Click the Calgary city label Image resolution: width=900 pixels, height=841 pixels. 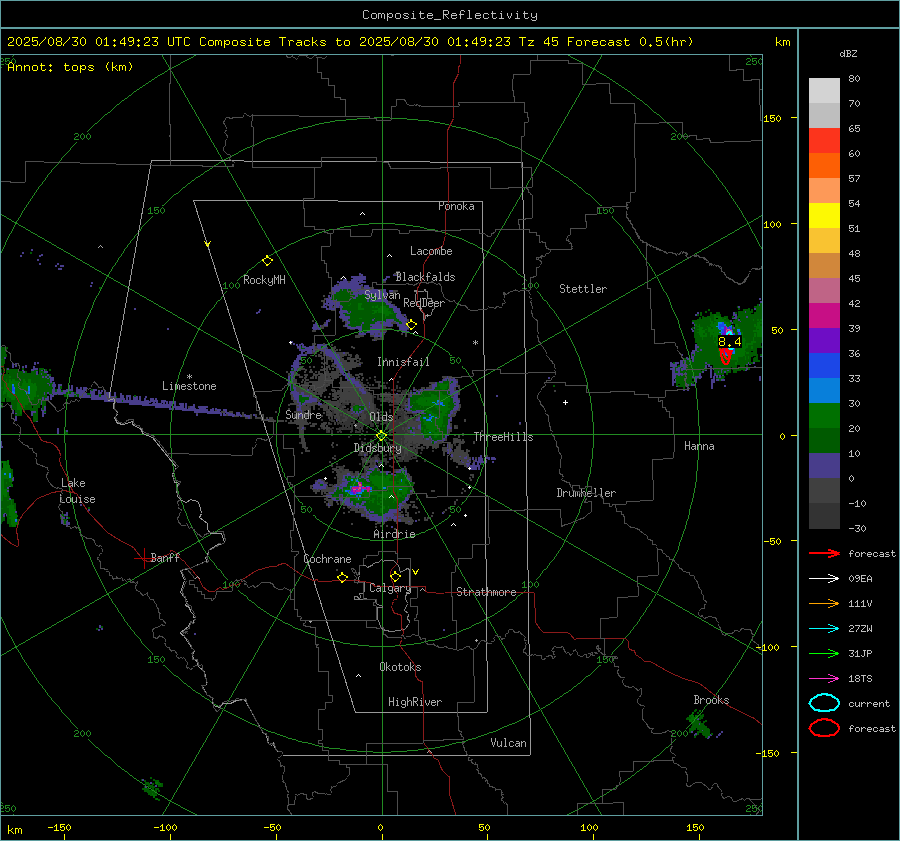pyautogui.click(x=390, y=588)
